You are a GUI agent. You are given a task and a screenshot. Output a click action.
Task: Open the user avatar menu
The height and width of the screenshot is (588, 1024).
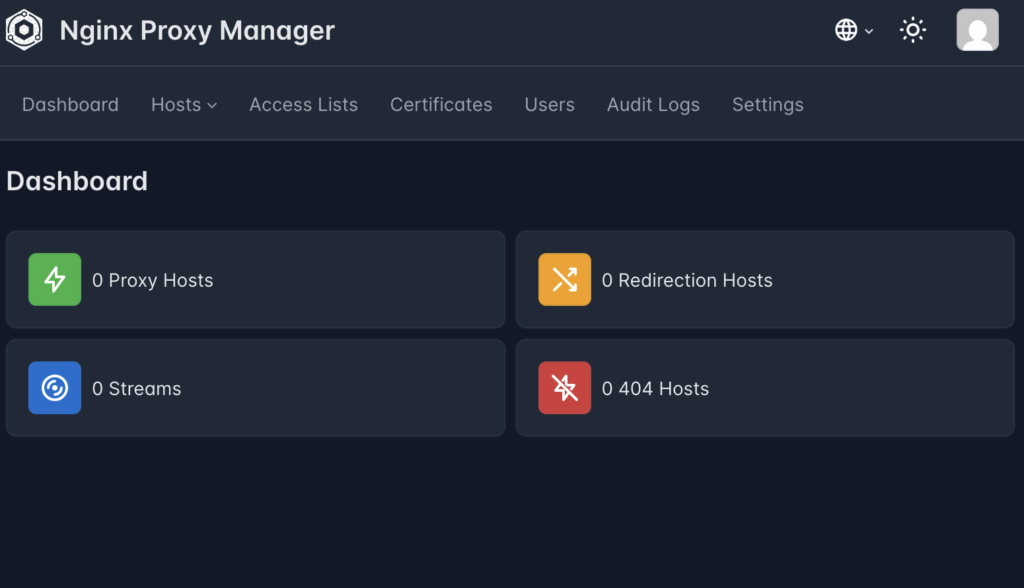[977, 30]
